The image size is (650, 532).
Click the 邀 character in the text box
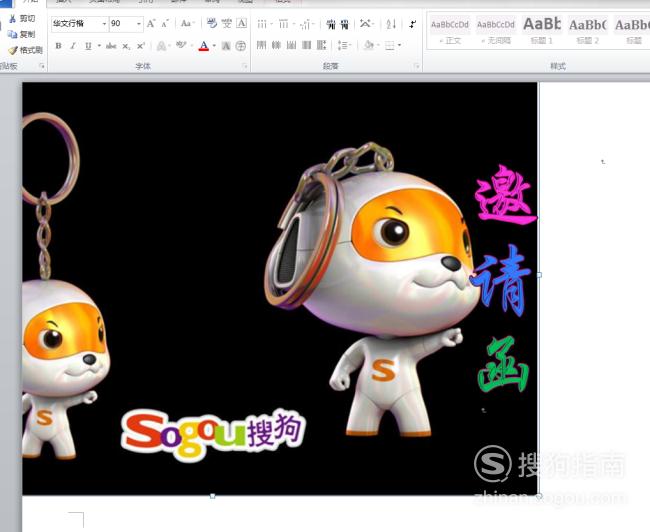(x=505, y=195)
